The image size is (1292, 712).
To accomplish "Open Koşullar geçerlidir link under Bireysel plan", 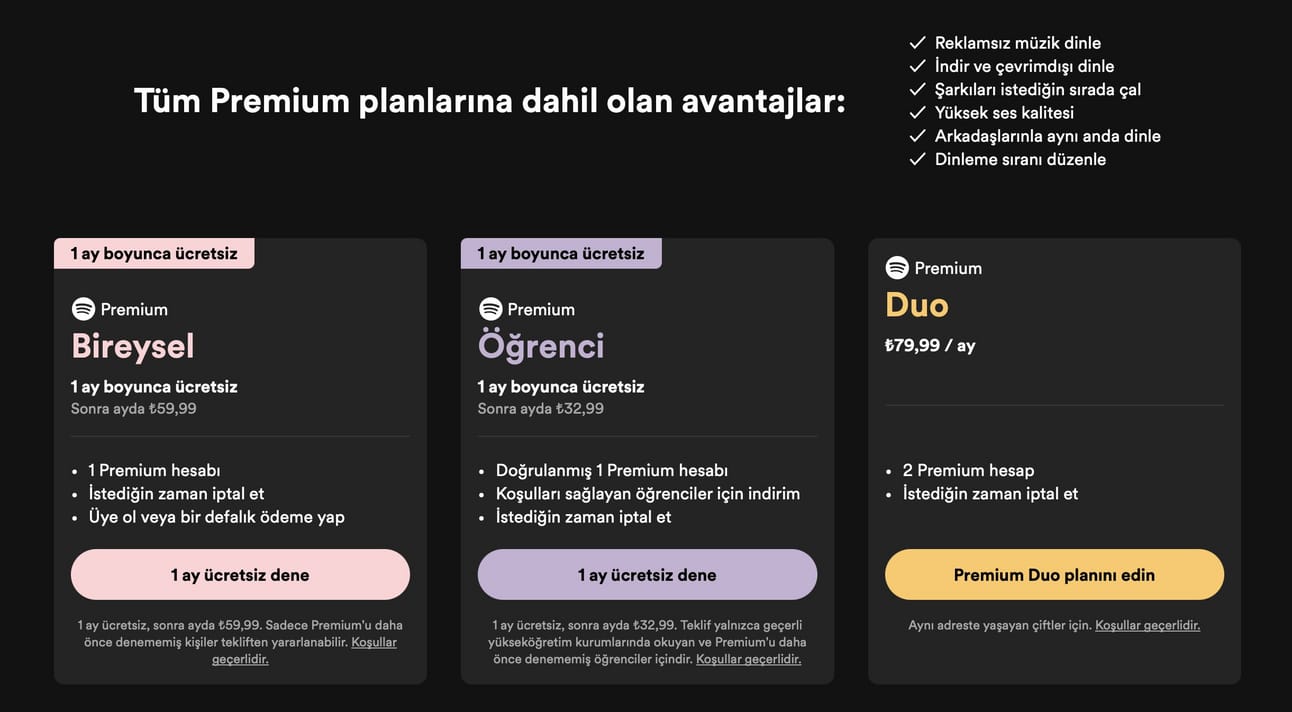I will 304,651.
